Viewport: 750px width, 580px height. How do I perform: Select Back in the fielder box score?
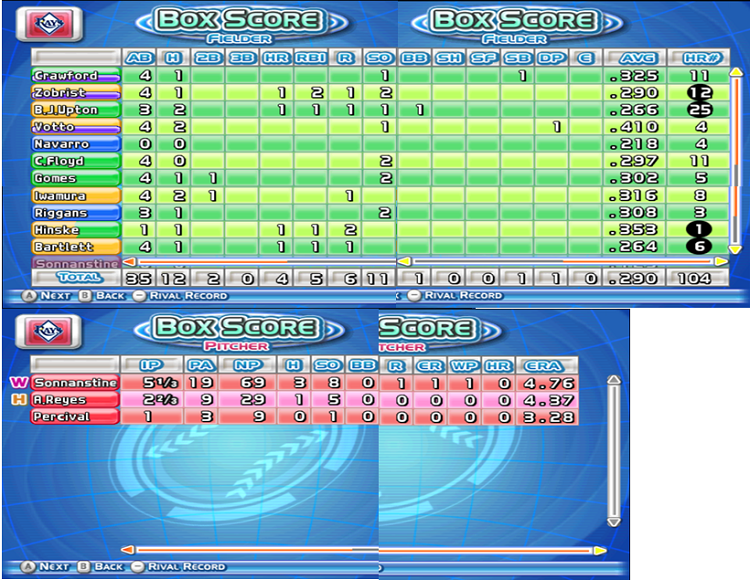110,296
